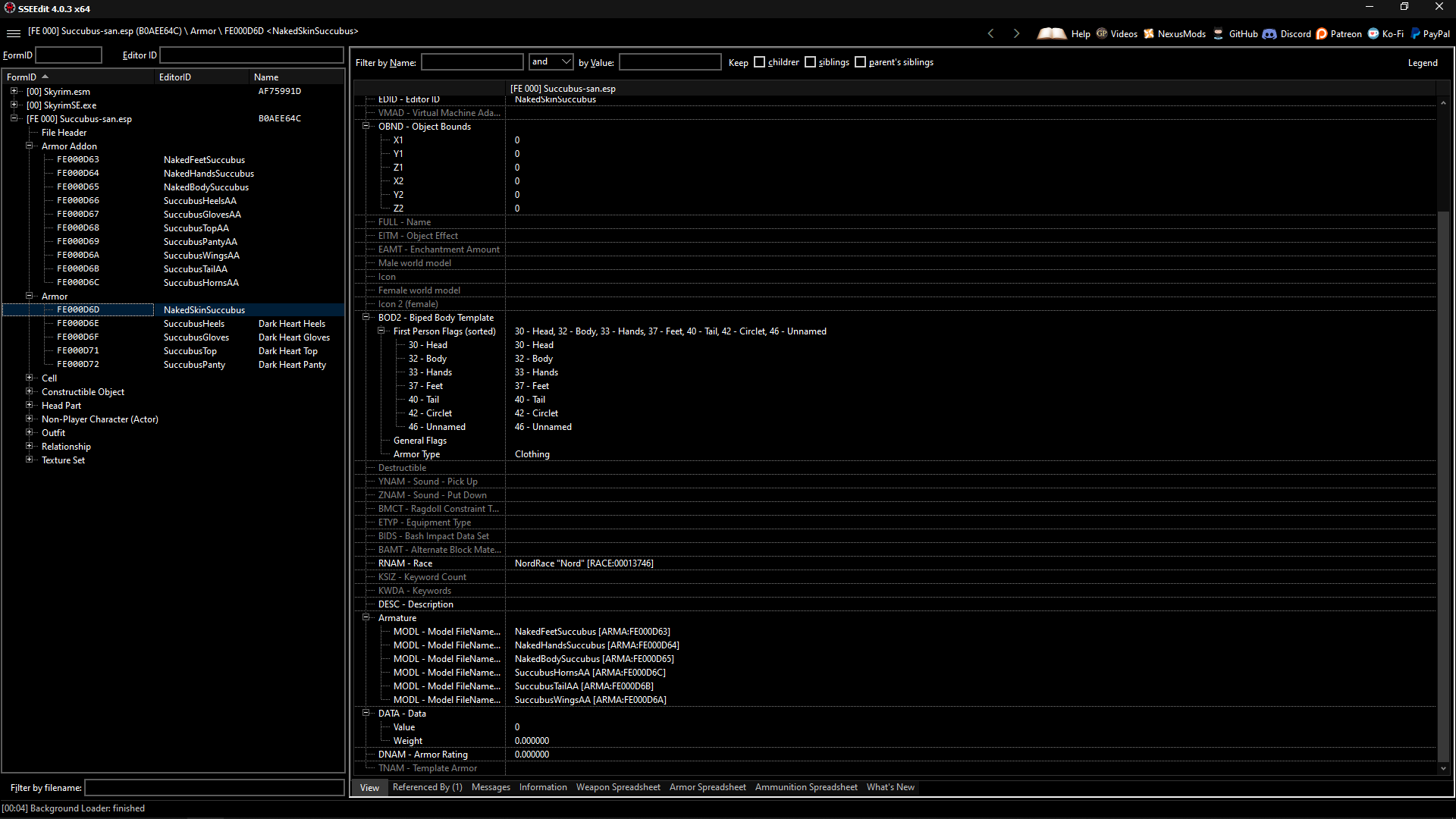Navigate back with left arrow

[x=990, y=33]
